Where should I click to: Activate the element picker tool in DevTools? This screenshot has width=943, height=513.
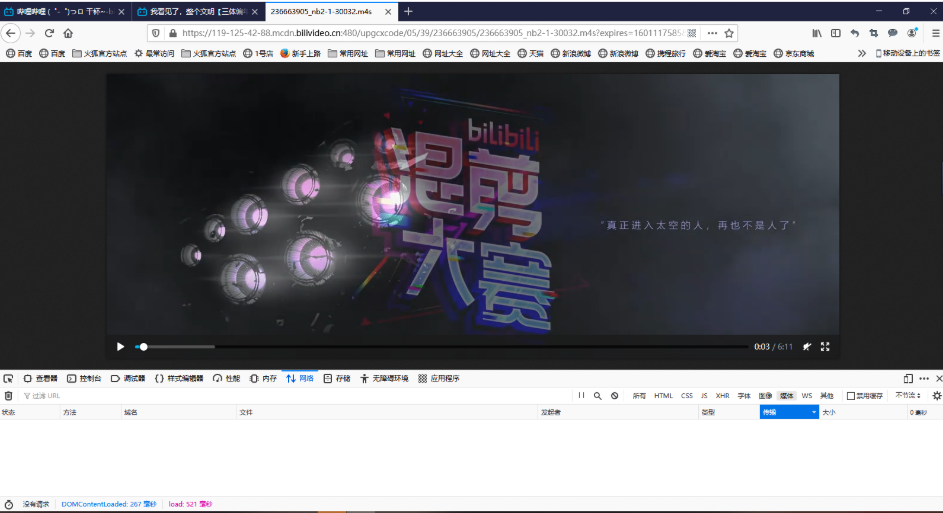tap(8, 378)
